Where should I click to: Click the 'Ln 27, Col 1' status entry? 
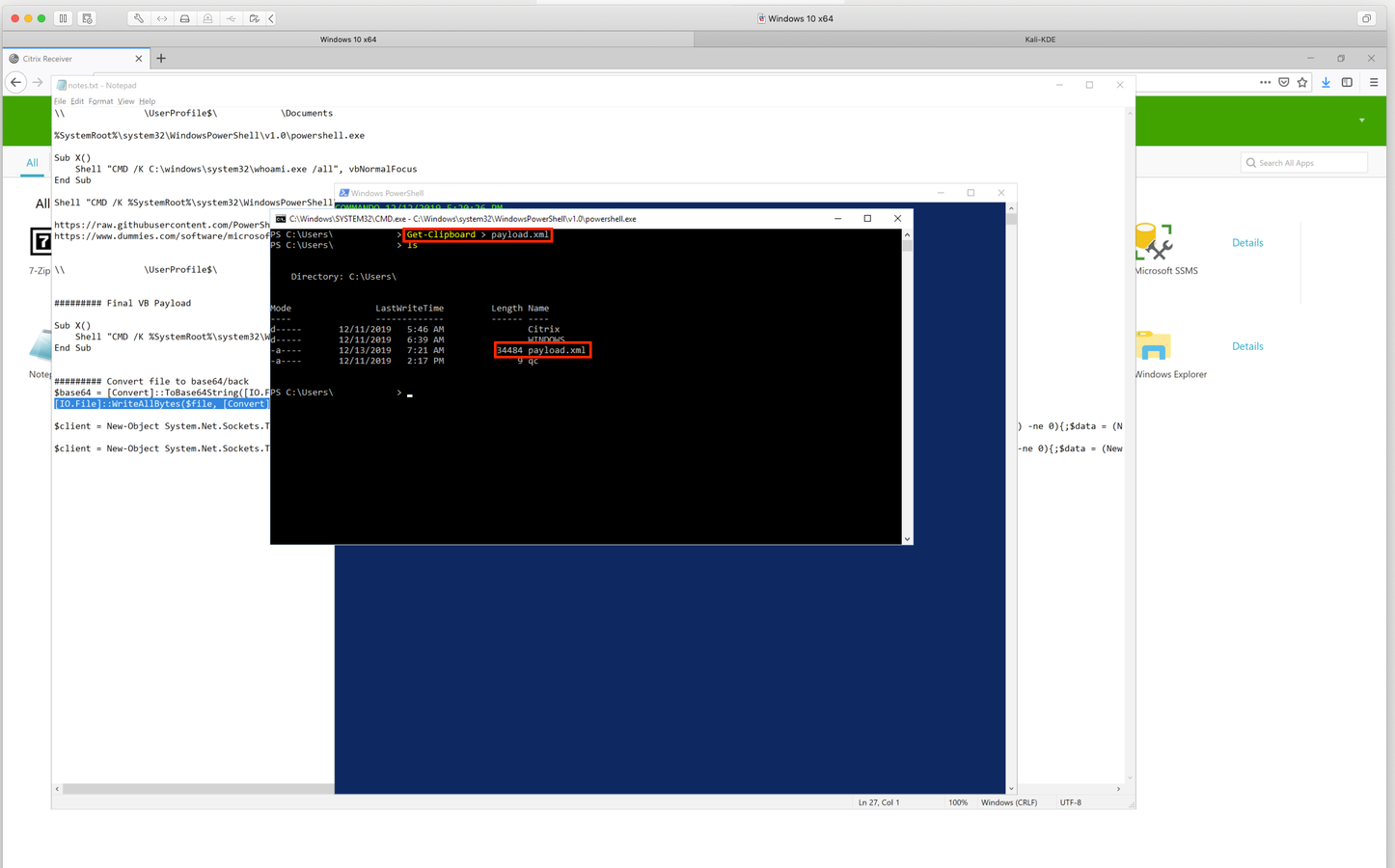(x=879, y=802)
